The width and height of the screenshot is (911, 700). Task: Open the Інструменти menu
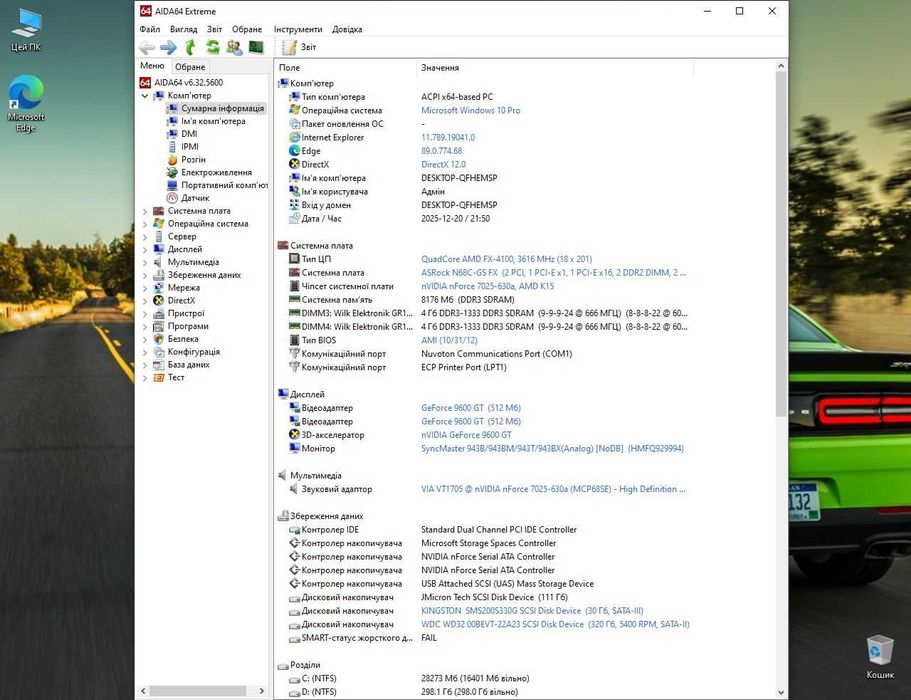pos(298,29)
